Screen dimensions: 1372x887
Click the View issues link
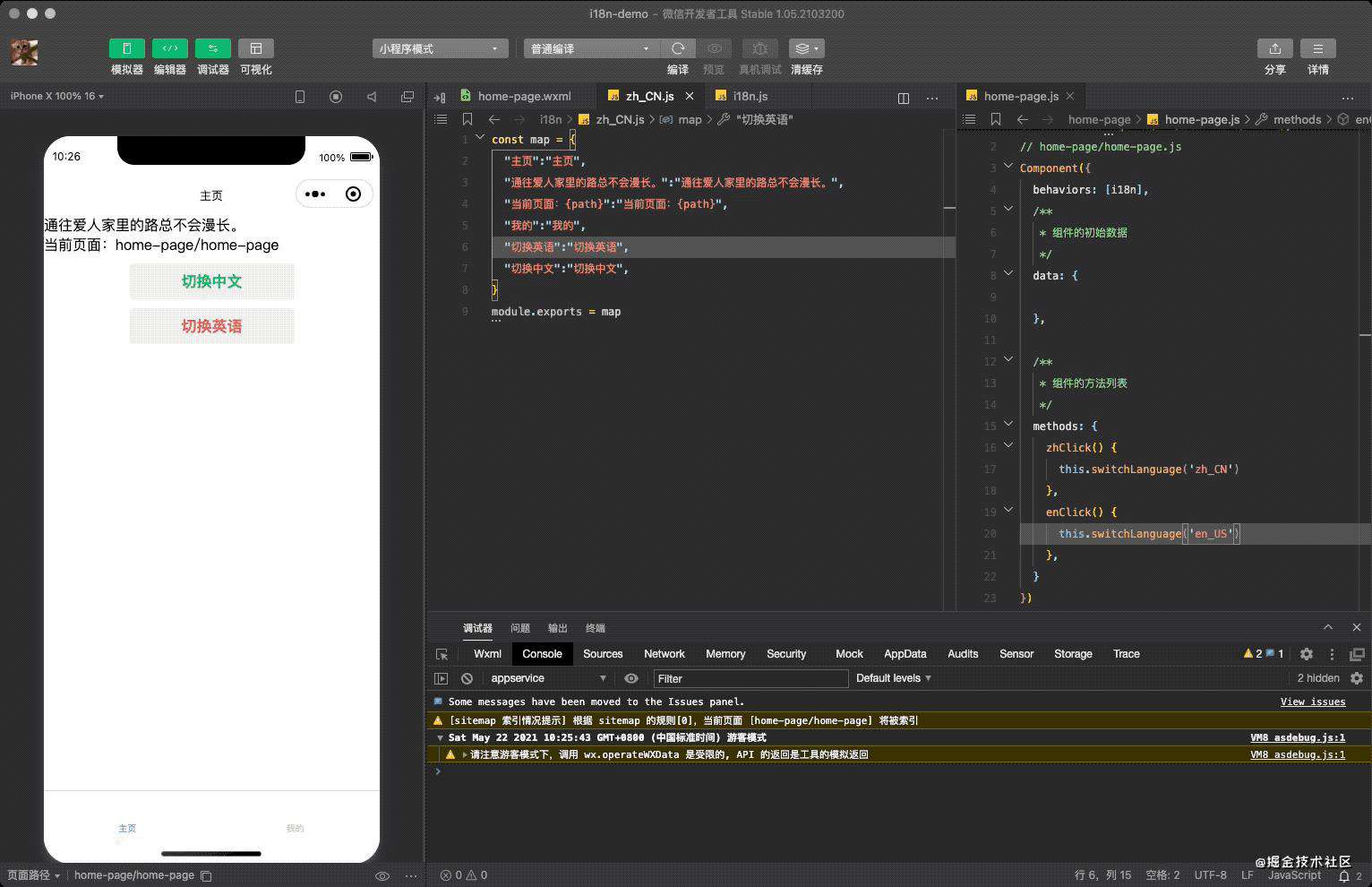pos(1313,702)
